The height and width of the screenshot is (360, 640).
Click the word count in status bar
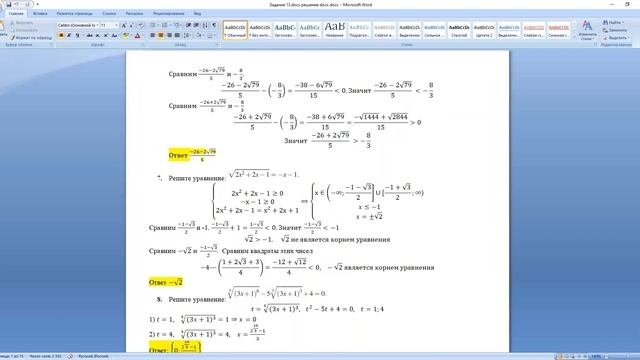45,356
